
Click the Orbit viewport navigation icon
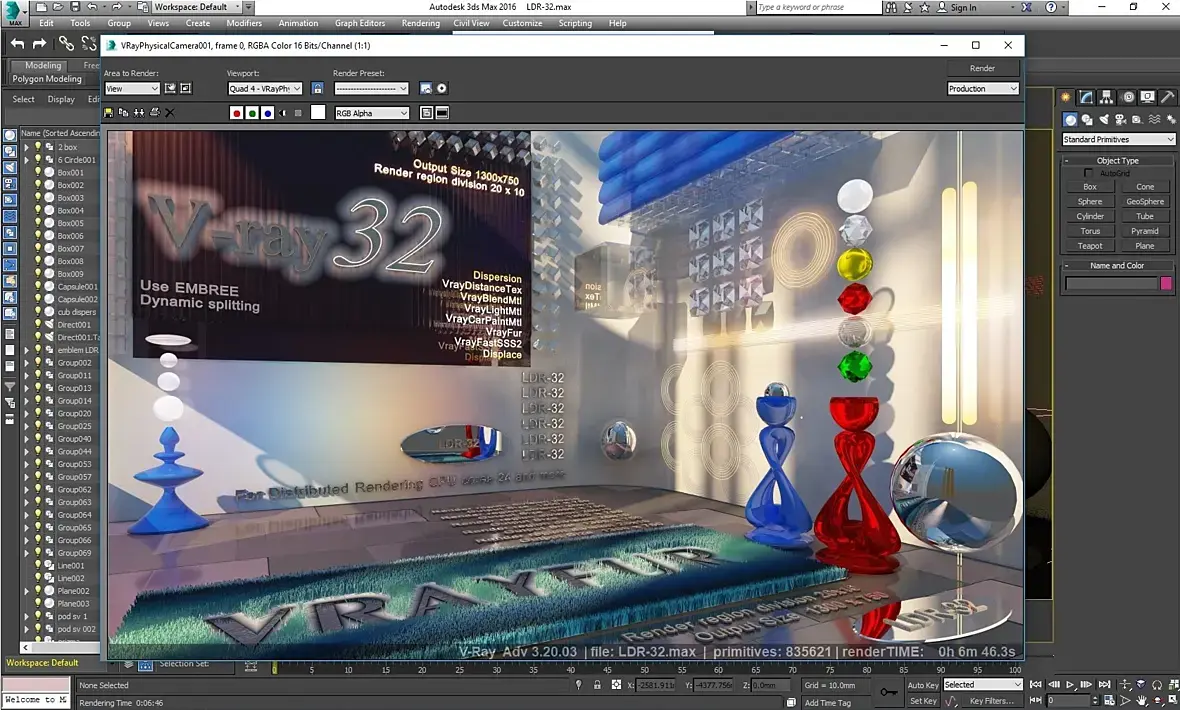[1159, 701]
